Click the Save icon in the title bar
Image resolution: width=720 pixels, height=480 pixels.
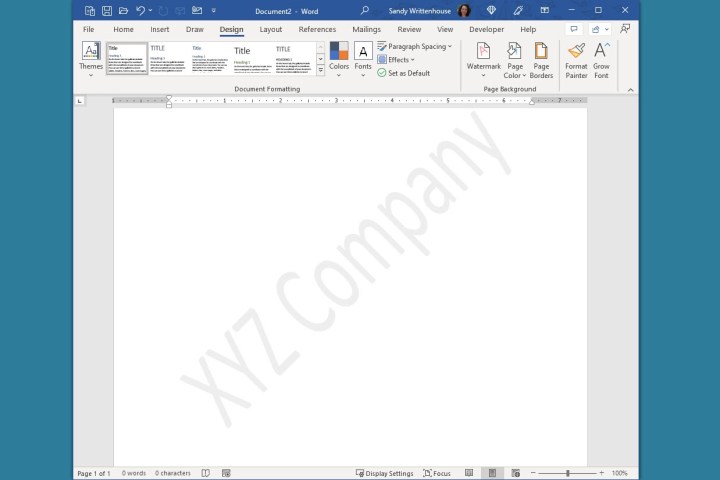tap(106, 11)
